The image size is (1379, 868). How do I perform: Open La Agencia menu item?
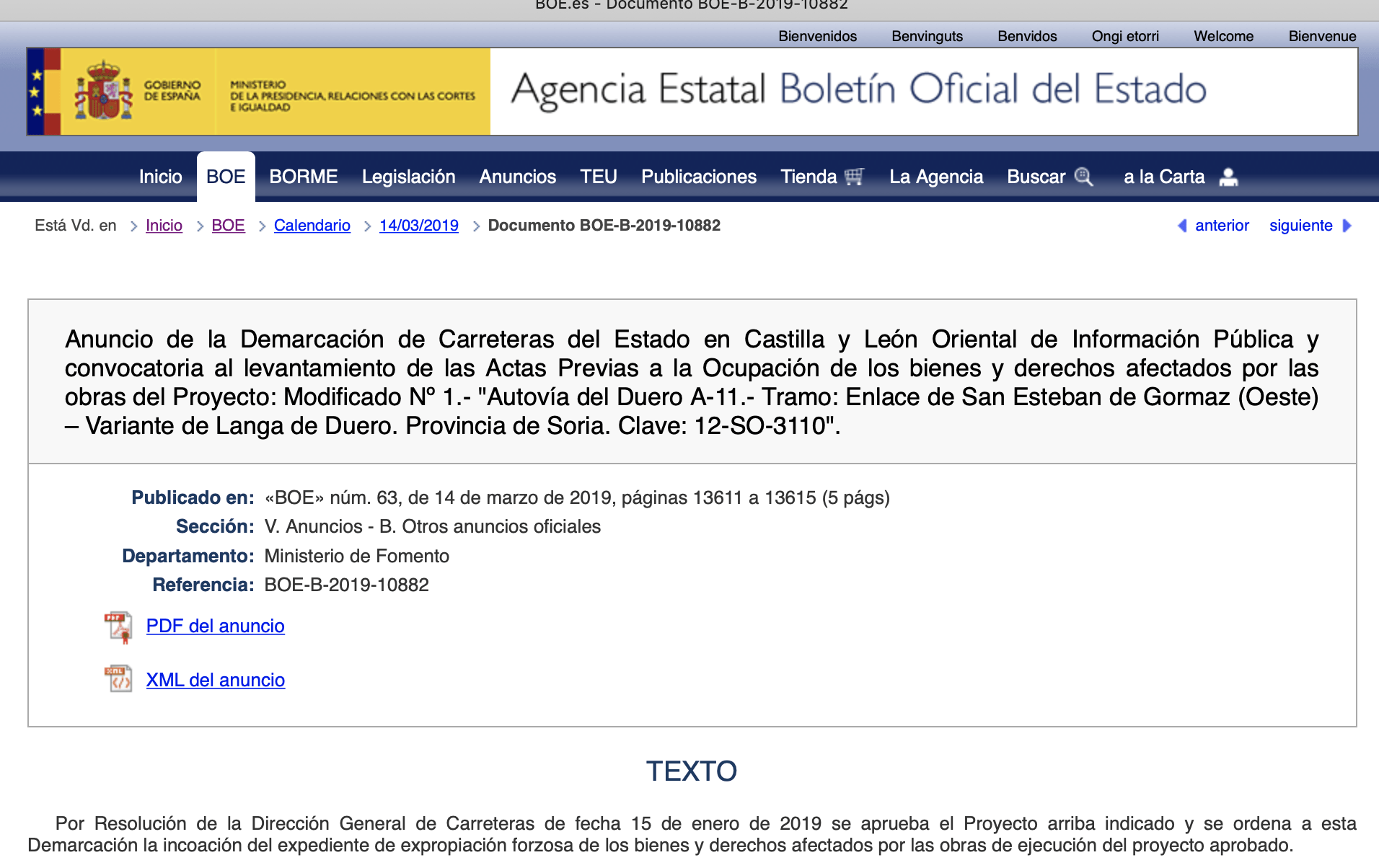[936, 177]
